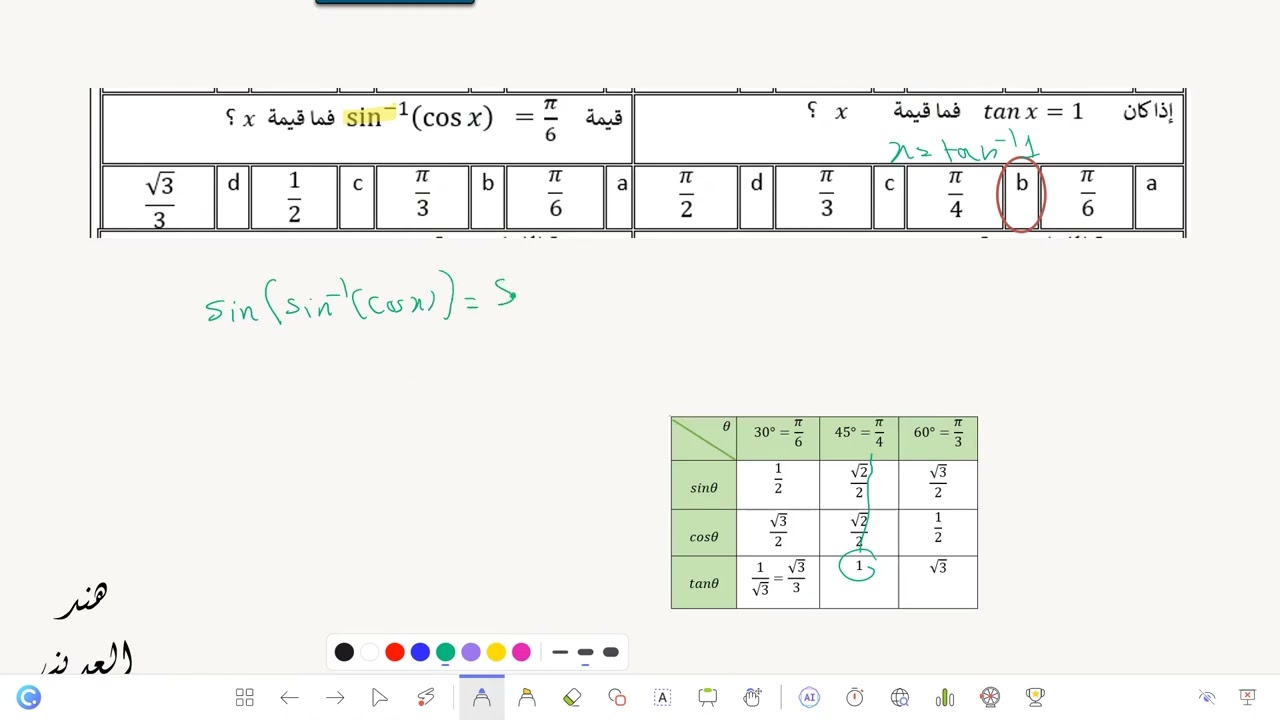Viewport: 1280px width, 720px height.
Task: Click answer letter 'd' in the sin⁻¹ question
Action: coord(233,184)
